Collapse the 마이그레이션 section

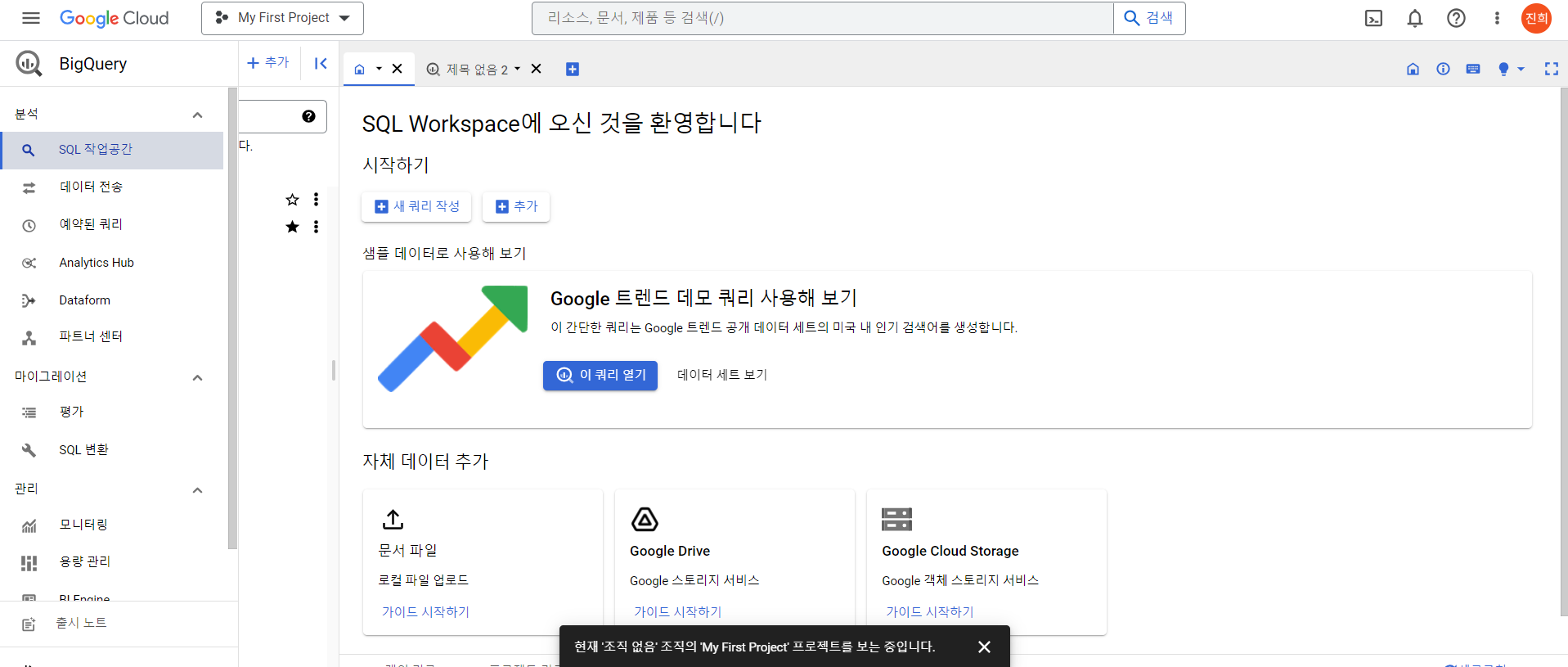tap(197, 377)
